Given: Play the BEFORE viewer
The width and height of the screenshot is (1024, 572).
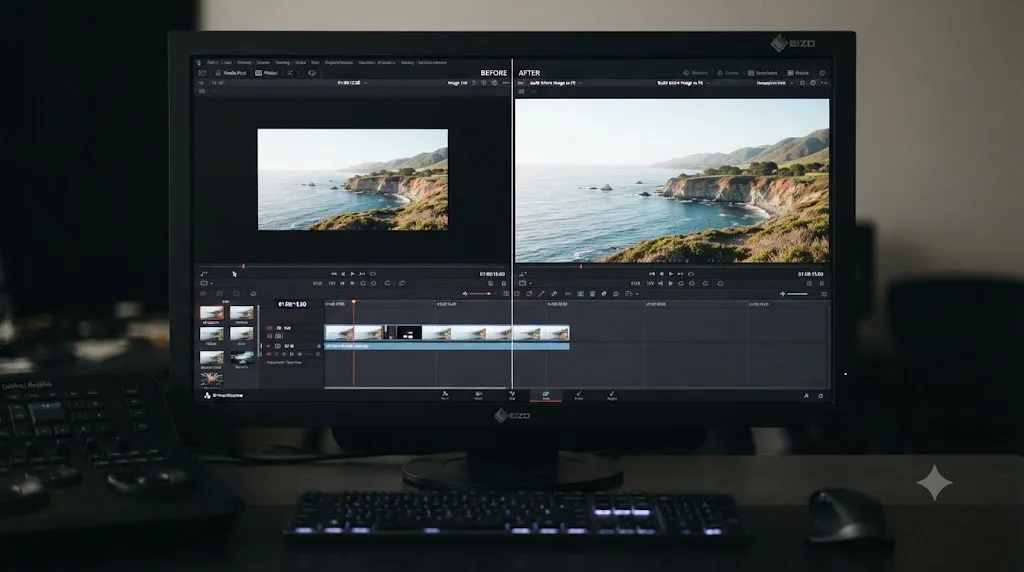Looking at the screenshot, I should [x=353, y=274].
